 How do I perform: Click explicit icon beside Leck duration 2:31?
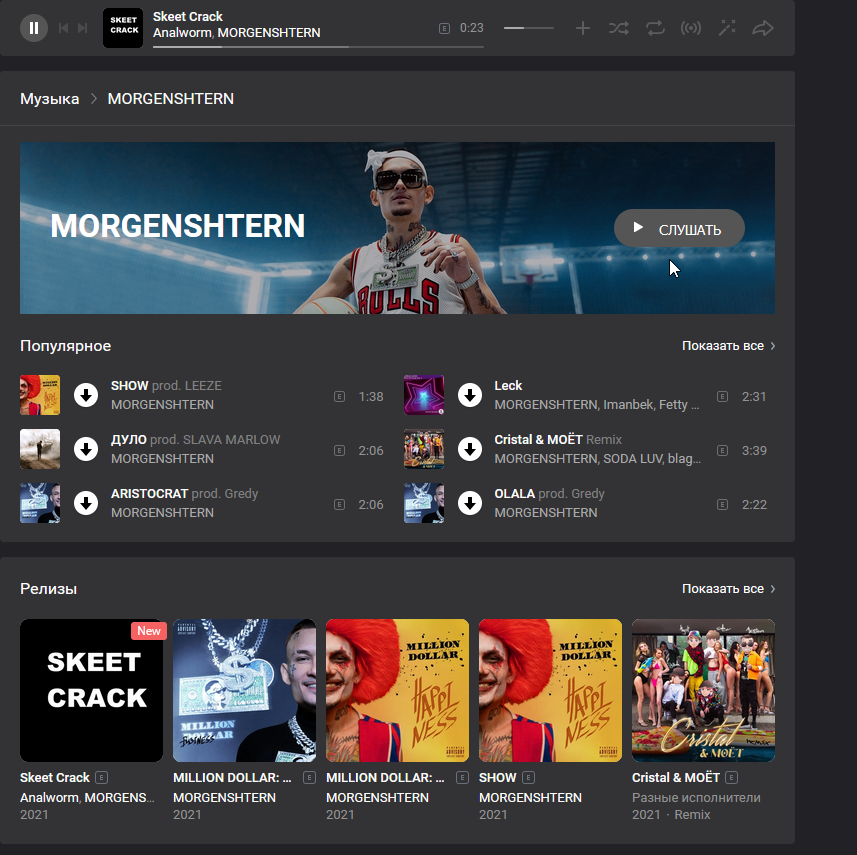tap(723, 396)
